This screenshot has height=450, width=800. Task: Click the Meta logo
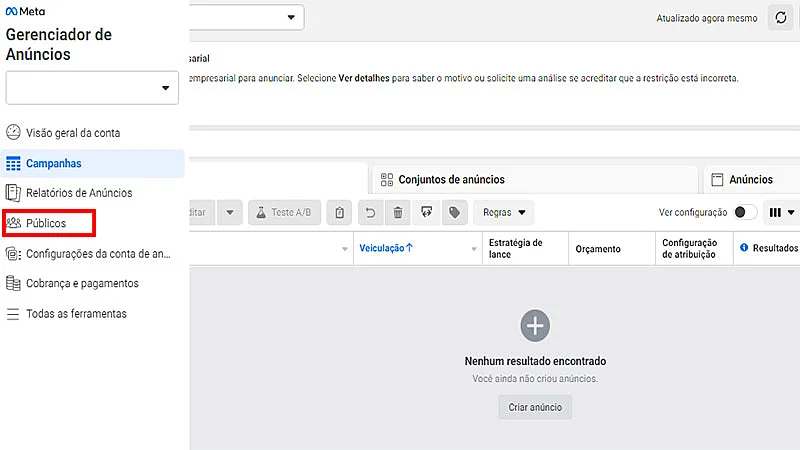(25, 11)
